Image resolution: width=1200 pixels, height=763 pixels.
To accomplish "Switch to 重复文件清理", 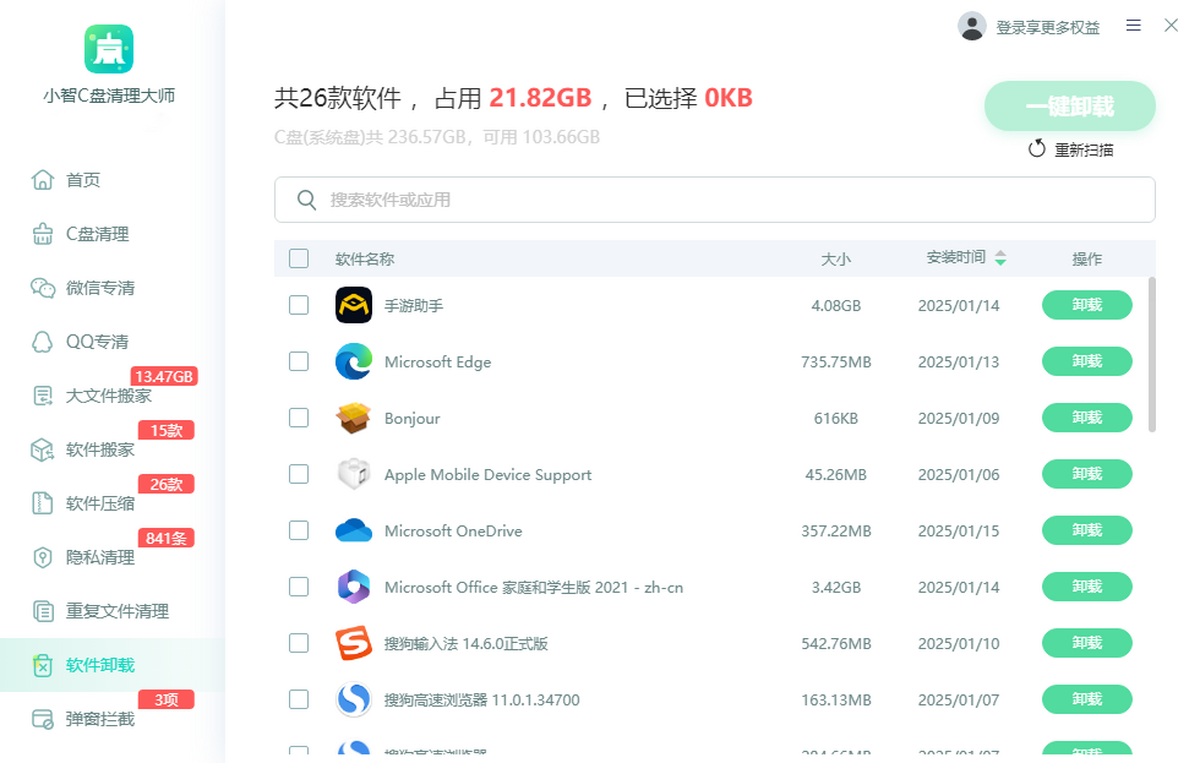I will point(117,611).
